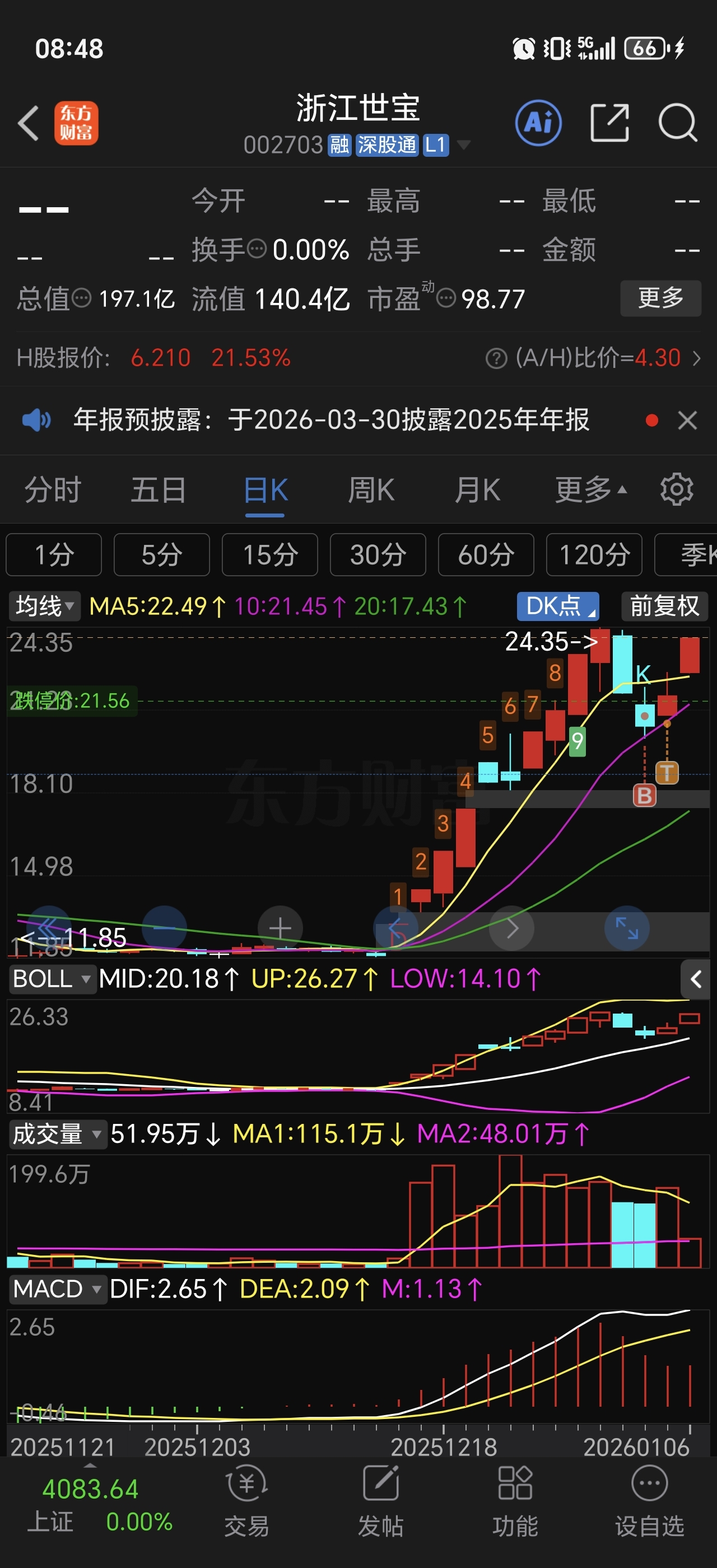
Task: Tap 24.35 high price label
Action: point(551,641)
